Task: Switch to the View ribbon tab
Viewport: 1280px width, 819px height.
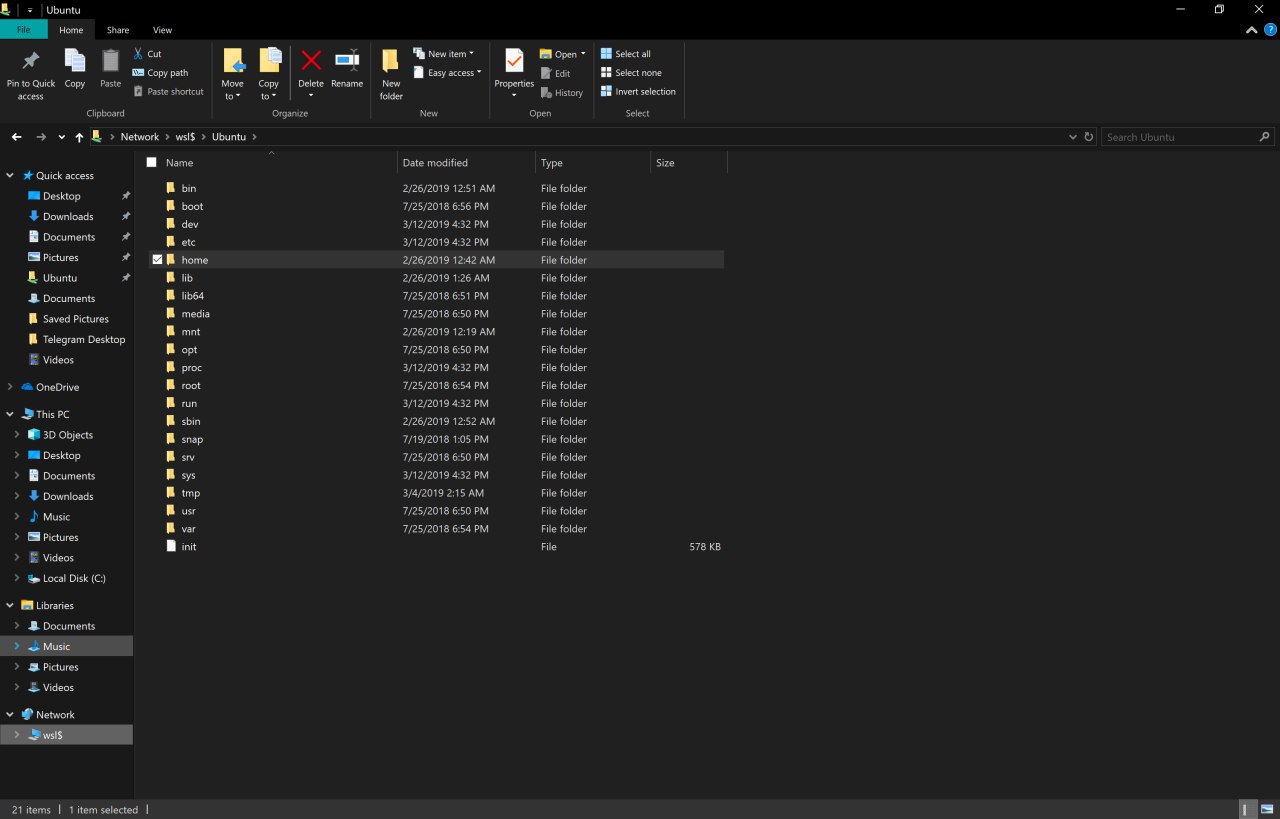Action: click(x=162, y=30)
